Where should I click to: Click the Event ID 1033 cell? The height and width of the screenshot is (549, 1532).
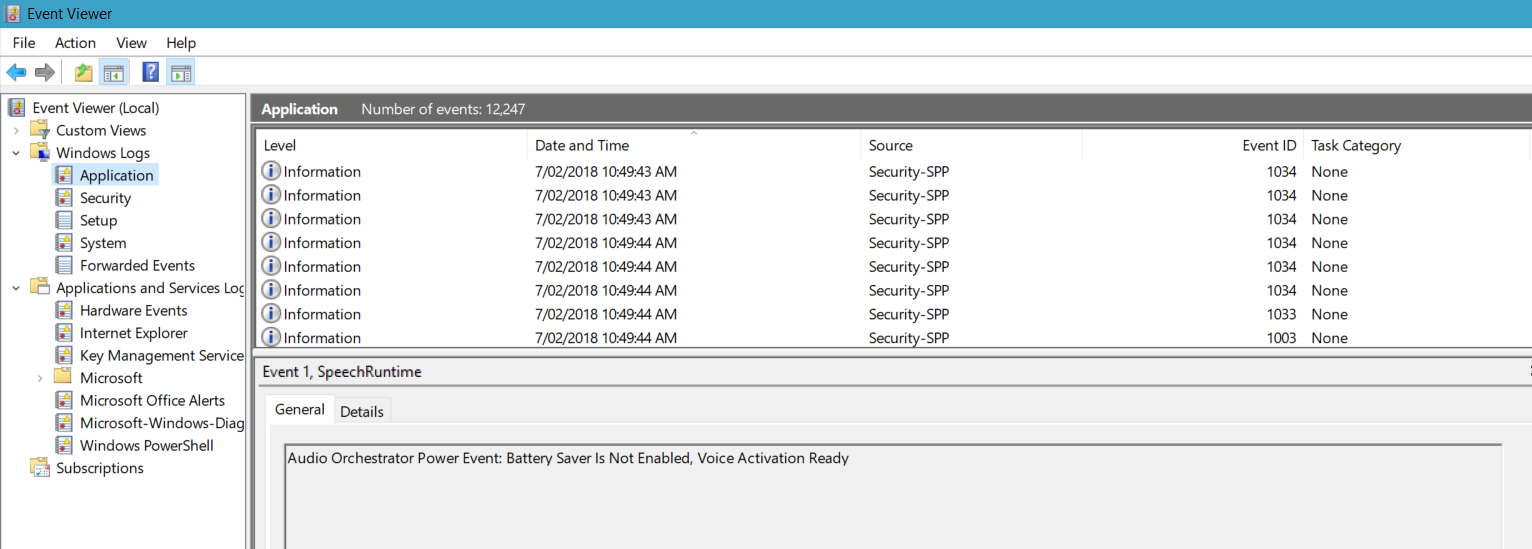(1280, 314)
